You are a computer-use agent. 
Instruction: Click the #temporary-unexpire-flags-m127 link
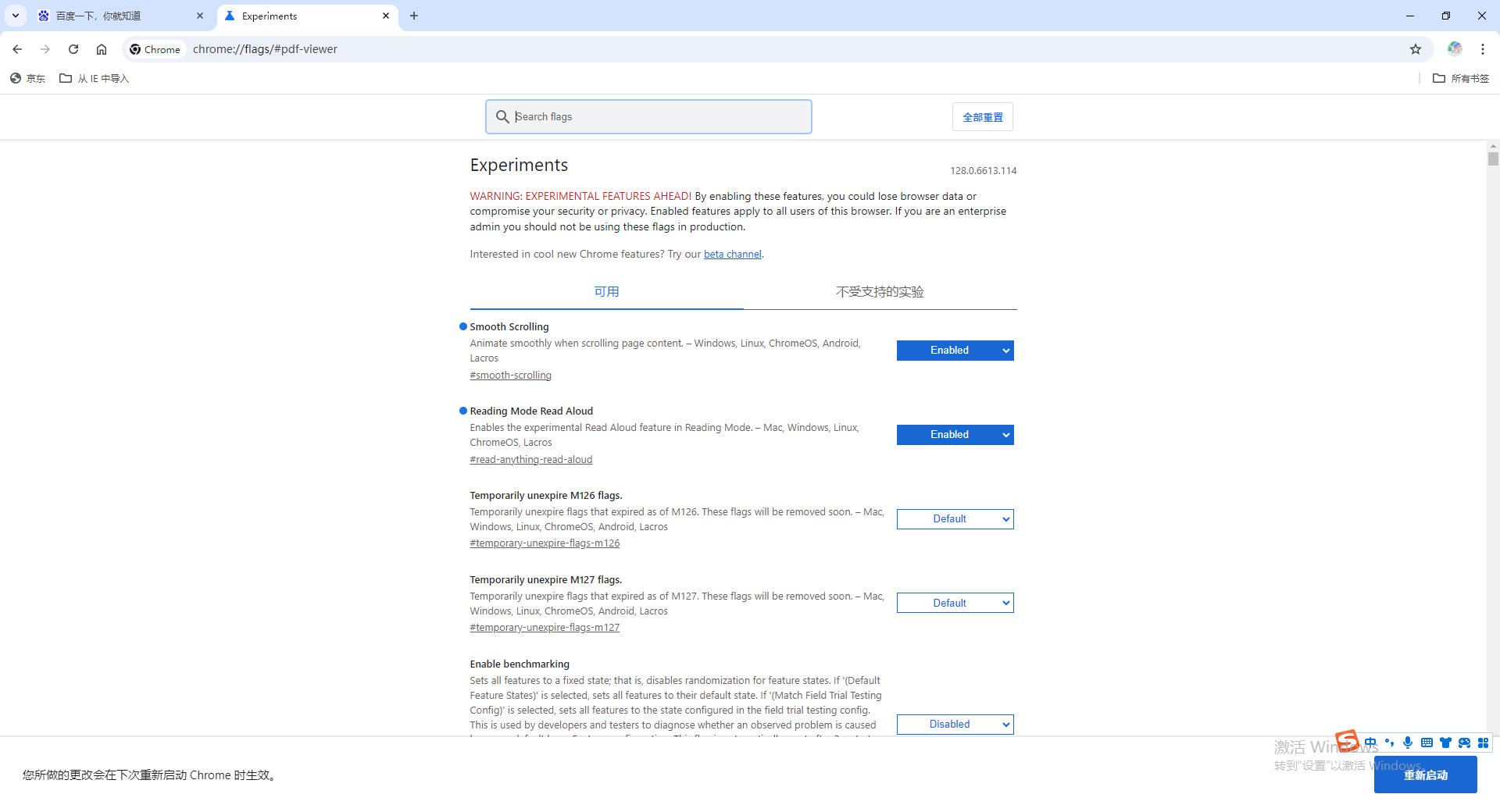(x=545, y=628)
